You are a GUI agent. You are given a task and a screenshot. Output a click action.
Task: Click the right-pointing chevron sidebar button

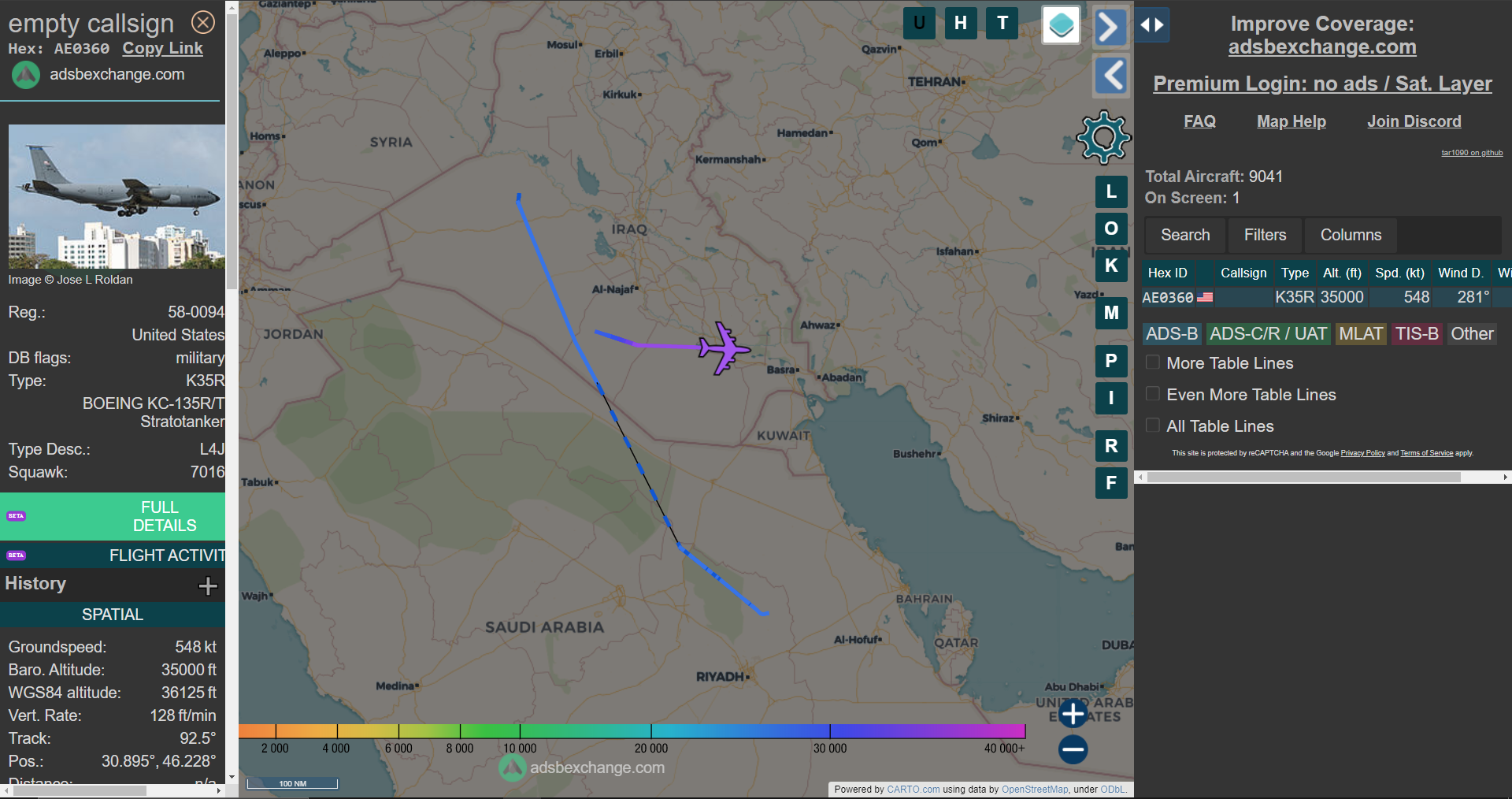(x=1110, y=27)
